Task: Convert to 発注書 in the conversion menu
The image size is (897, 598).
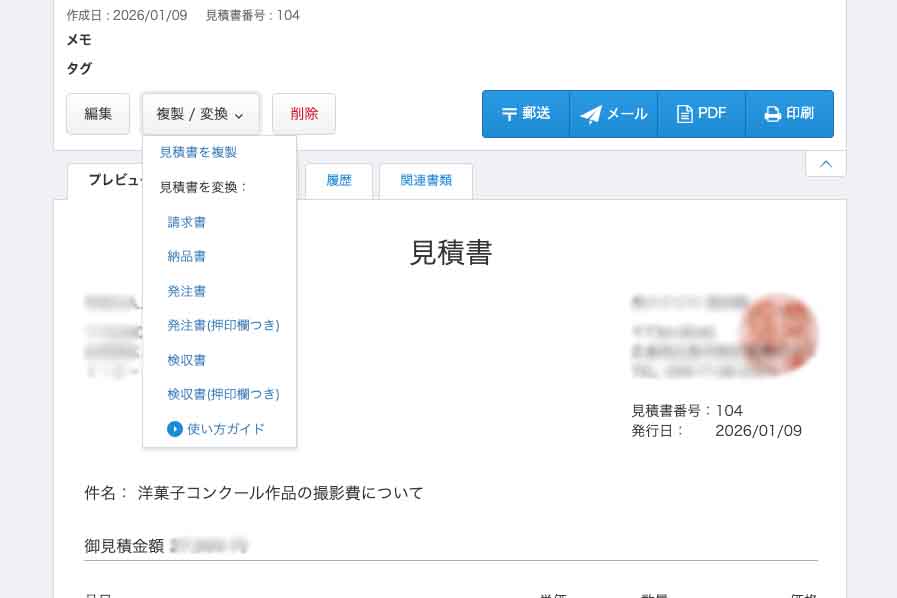Action: [187, 291]
